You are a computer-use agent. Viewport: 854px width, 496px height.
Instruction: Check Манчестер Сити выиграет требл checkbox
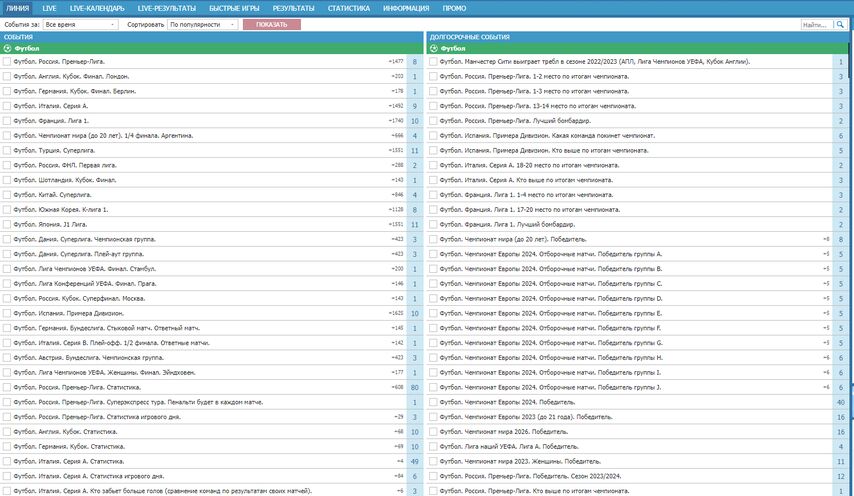tap(434, 62)
